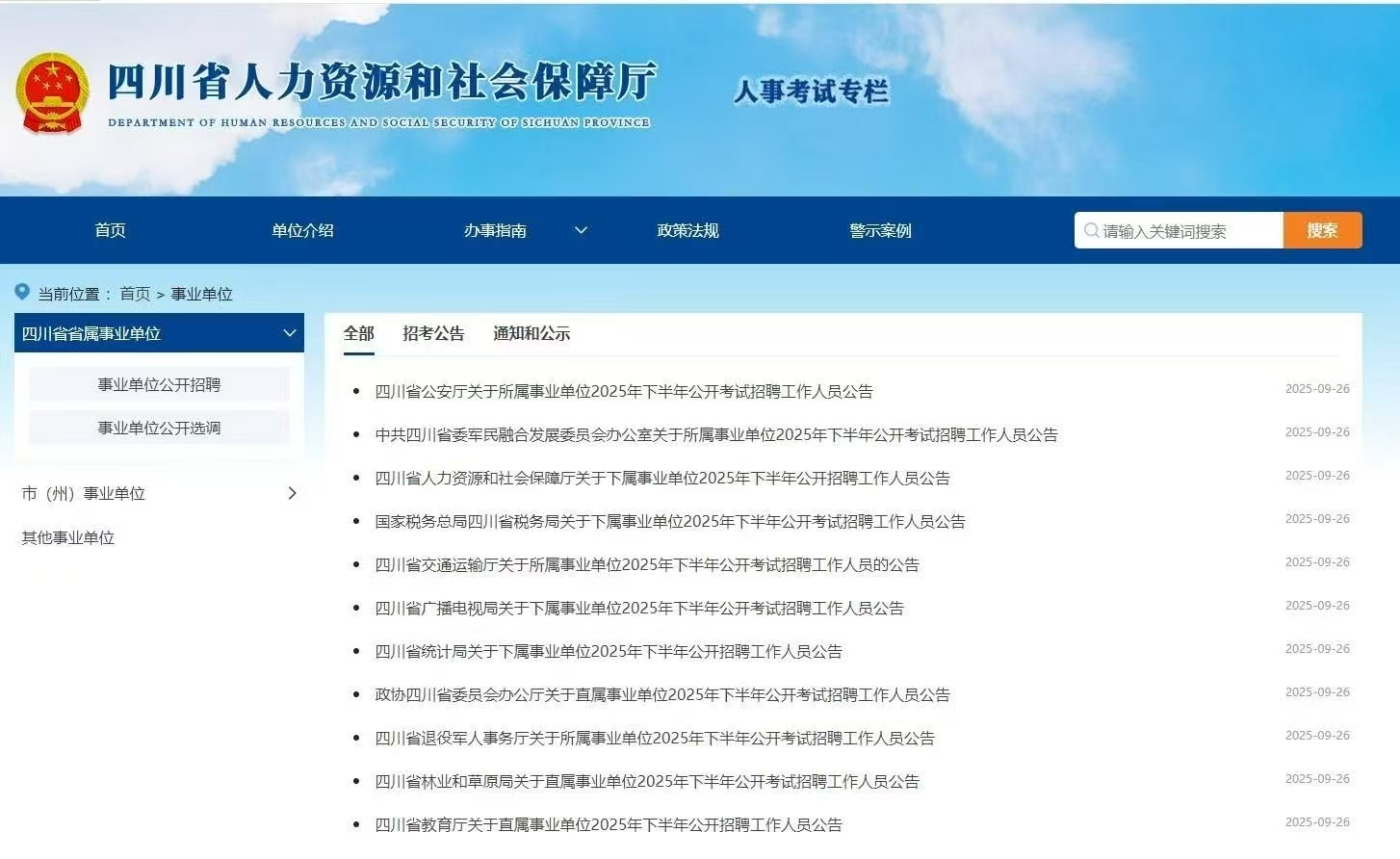Click the search magnifier icon
This screenshot has width=1400, height=859.
click(1092, 230)
